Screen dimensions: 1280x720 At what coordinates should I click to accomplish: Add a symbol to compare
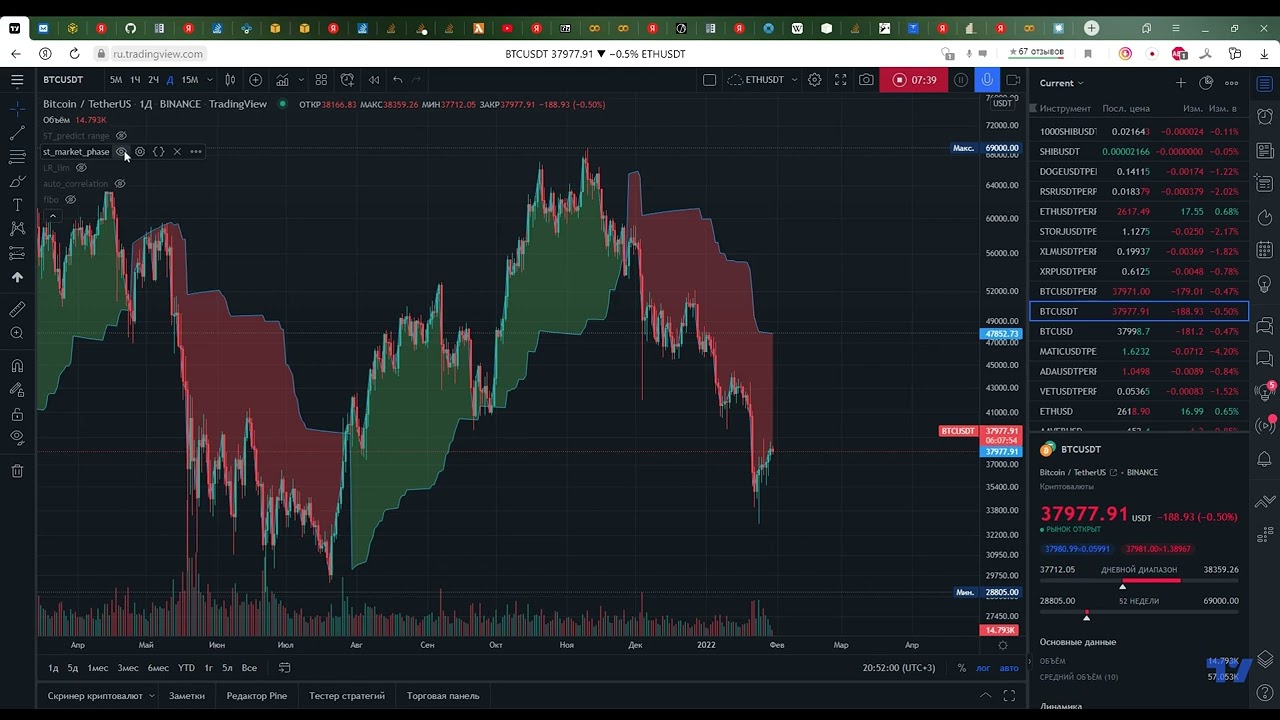click(x=256, y=80)
